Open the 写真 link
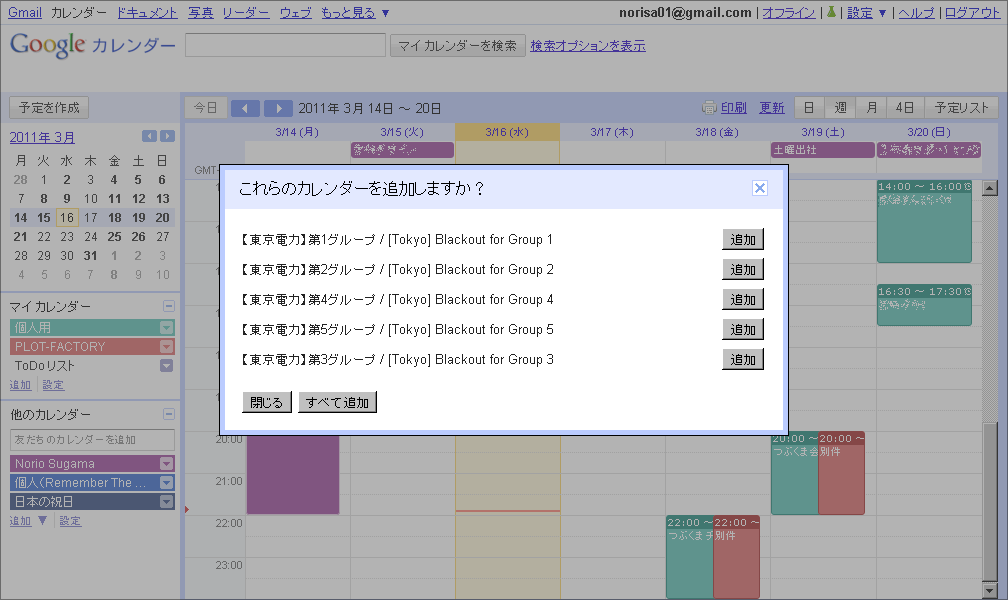This screenshot has width=1008, height=600. [x=201, y=12]
